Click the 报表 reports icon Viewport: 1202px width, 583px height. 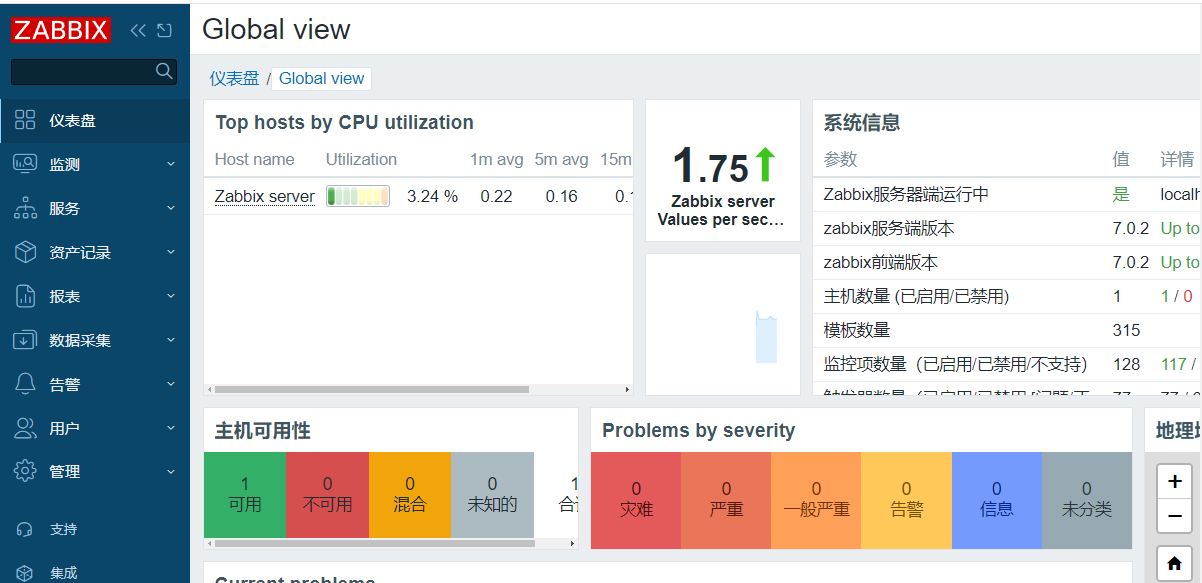26,296
